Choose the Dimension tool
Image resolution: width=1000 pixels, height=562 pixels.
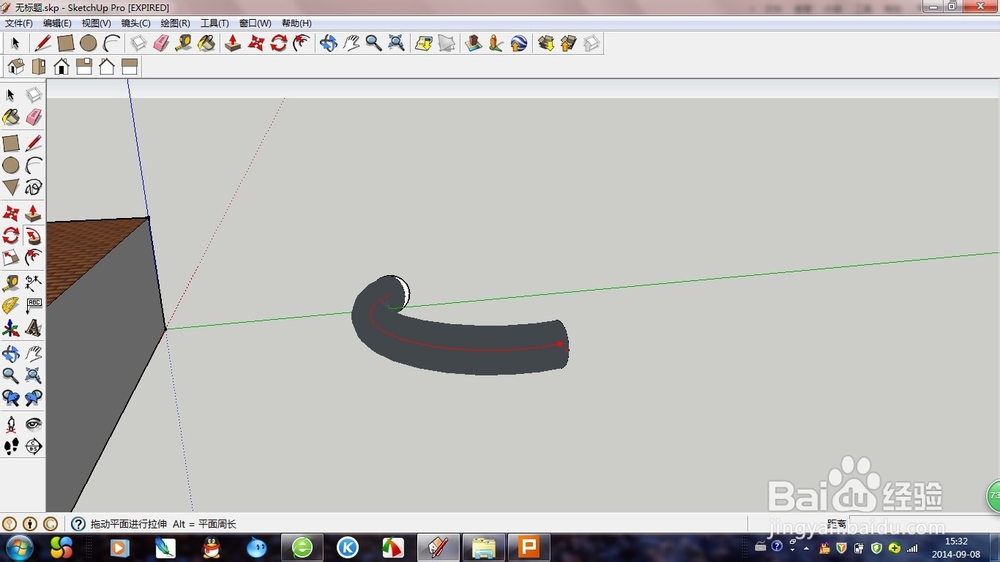point(33,283)
